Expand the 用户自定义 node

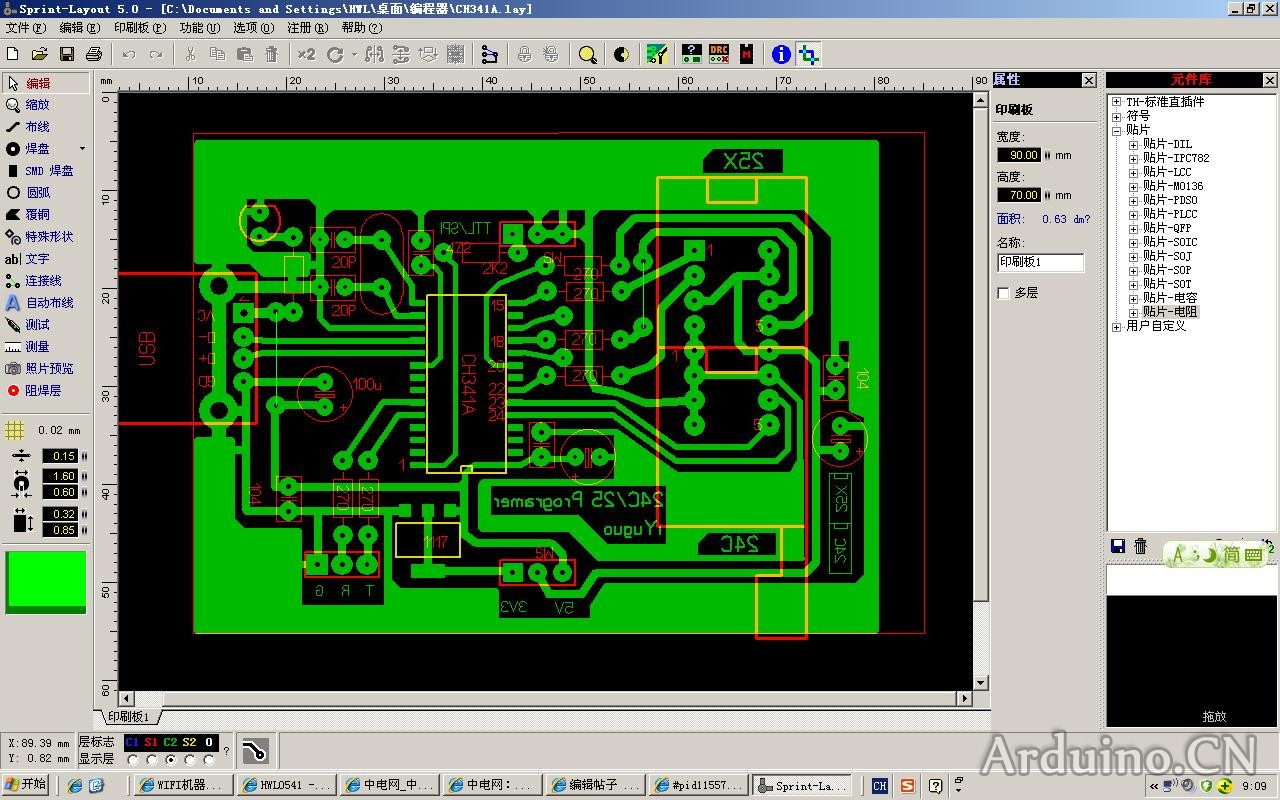pos(1117,326)
